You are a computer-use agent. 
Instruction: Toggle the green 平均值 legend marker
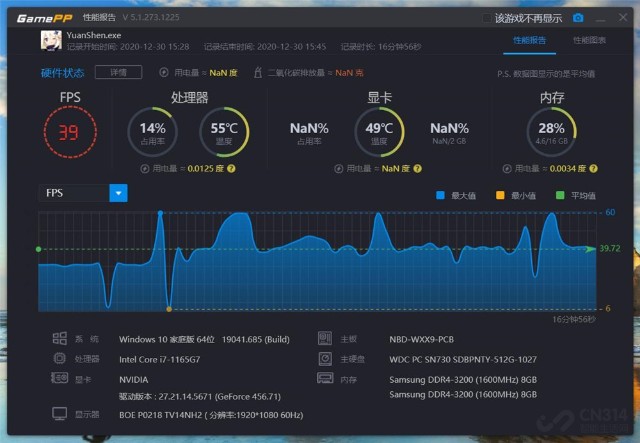coord(560,195)
